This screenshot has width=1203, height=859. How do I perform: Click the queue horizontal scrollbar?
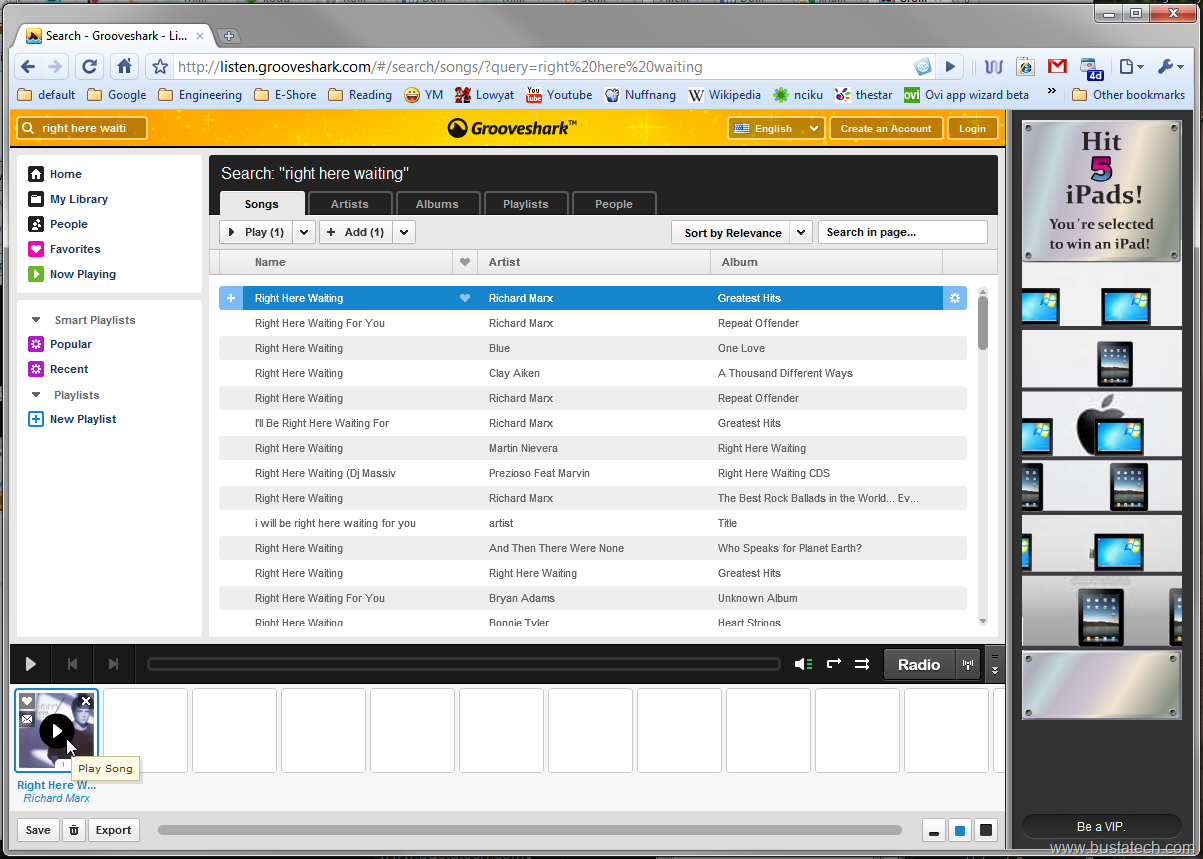pyautogui.click(x=530, y=830)
